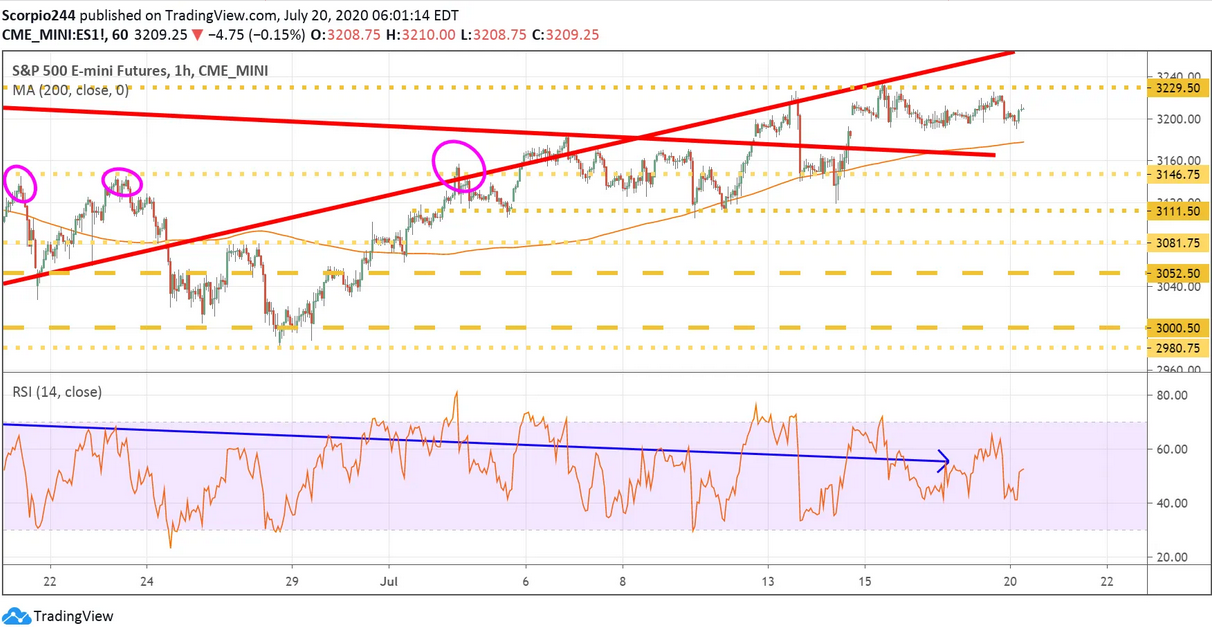The width and height of the screenshot is (1212, 627).
Task: Select the 3052.50 price level label
Action: point(1179,273)
